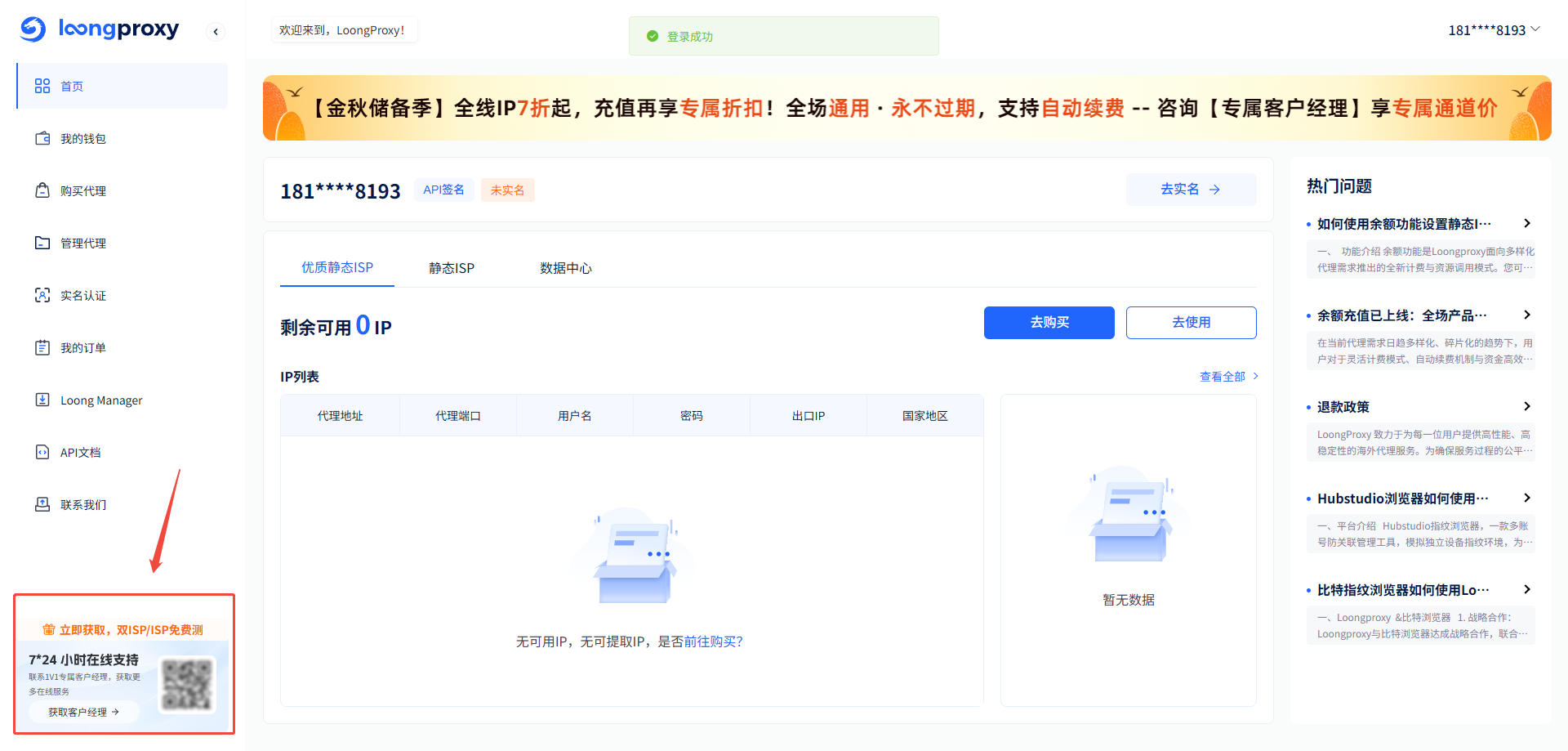Switch to the 静态ISP tab

[451, 268]
